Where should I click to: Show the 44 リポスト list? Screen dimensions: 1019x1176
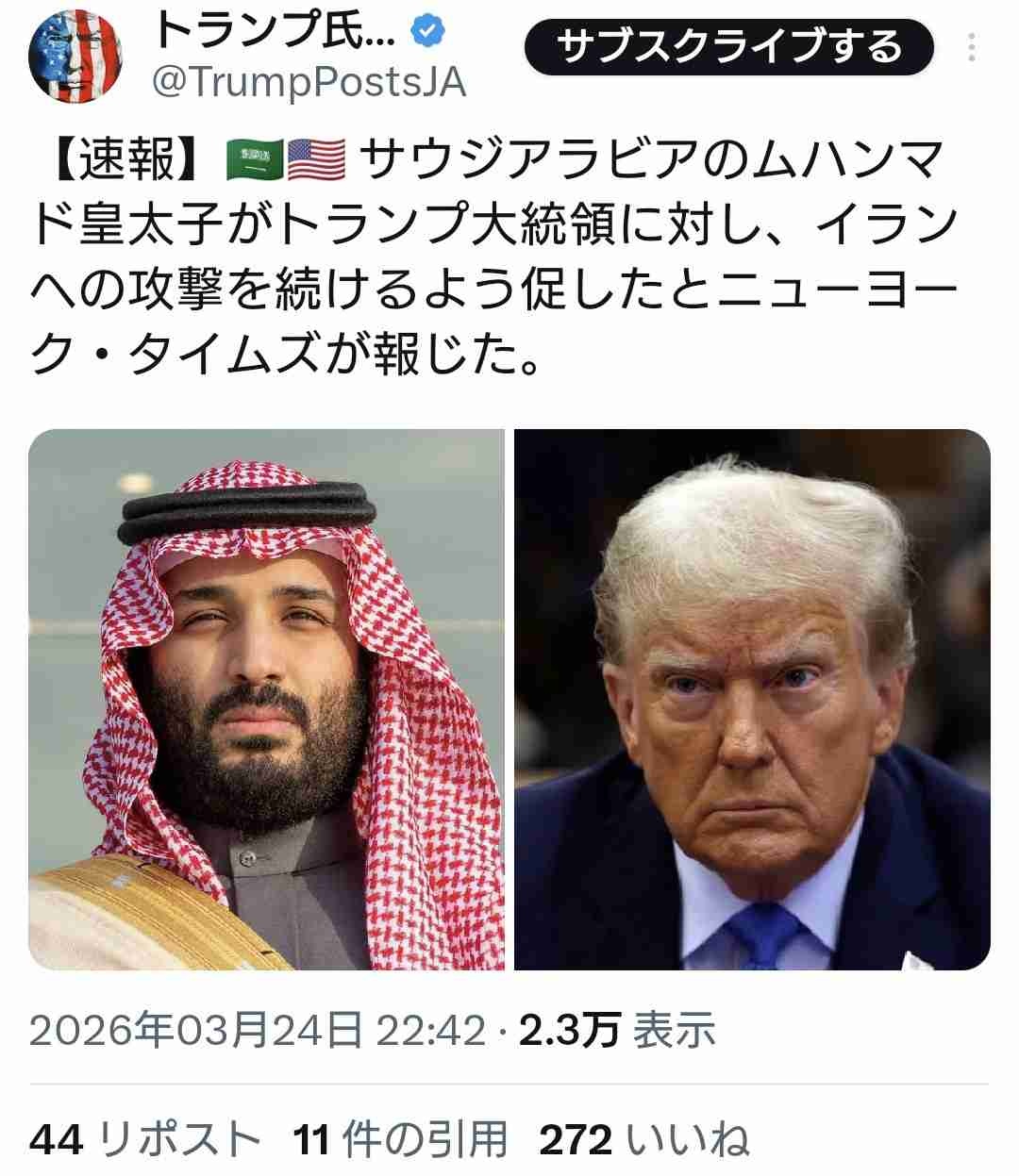pyautogui.click(x=145, y=1139)
